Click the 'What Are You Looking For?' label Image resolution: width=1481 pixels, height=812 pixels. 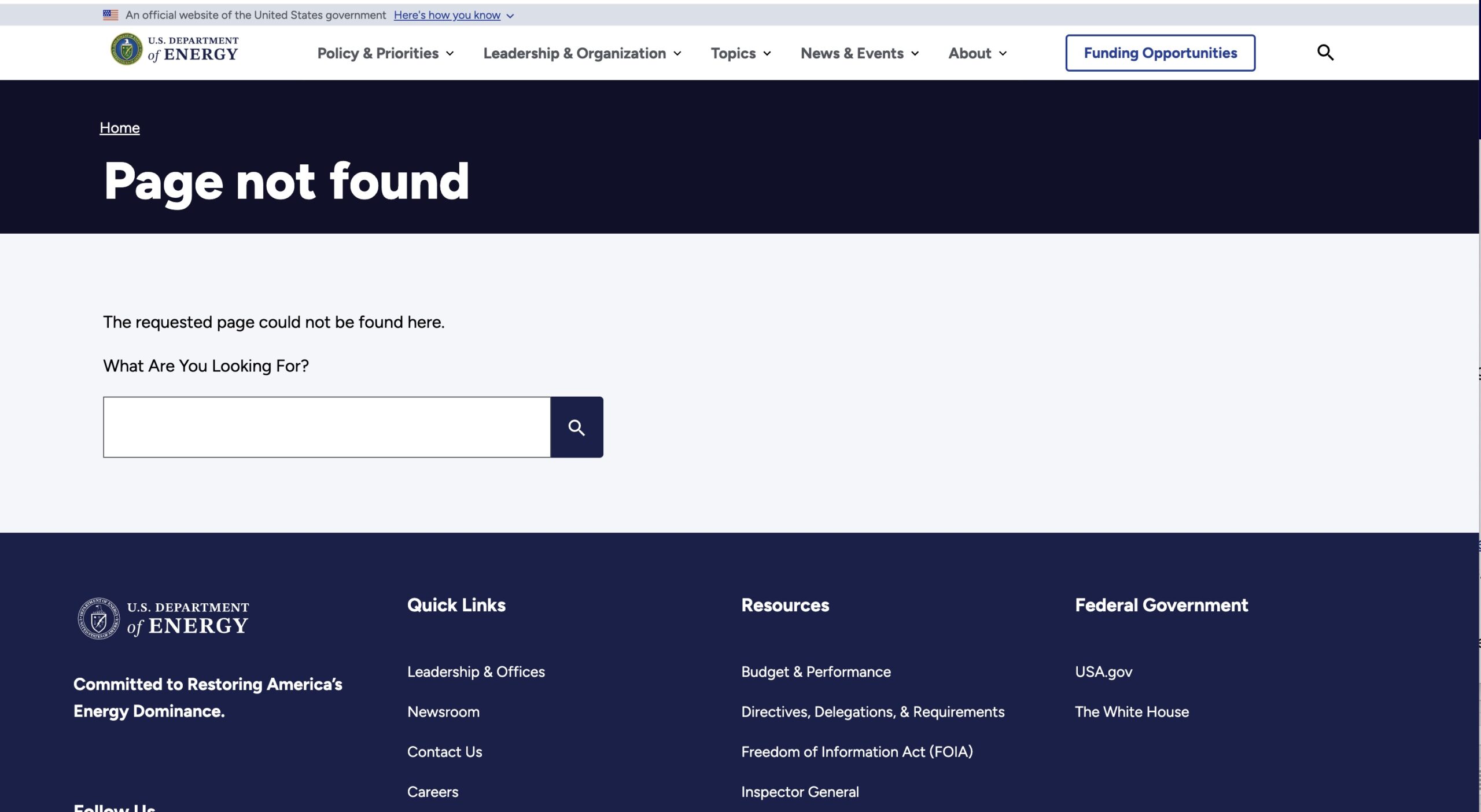pos(206,366)
